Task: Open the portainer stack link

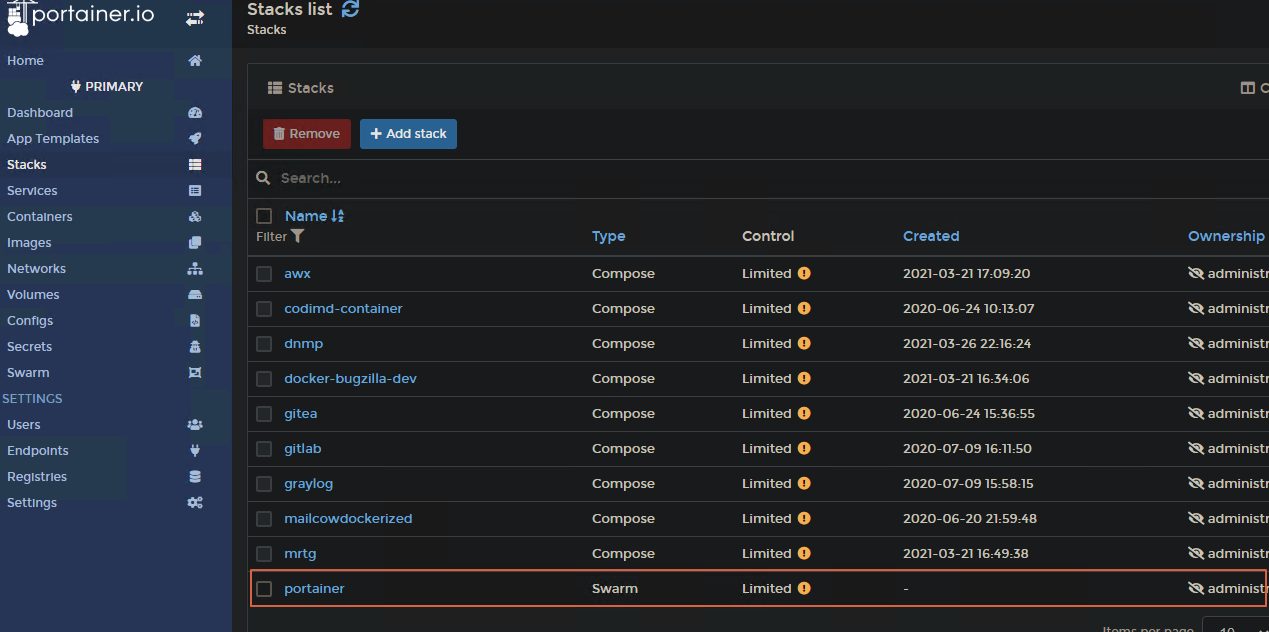Action: coord(314,589)
